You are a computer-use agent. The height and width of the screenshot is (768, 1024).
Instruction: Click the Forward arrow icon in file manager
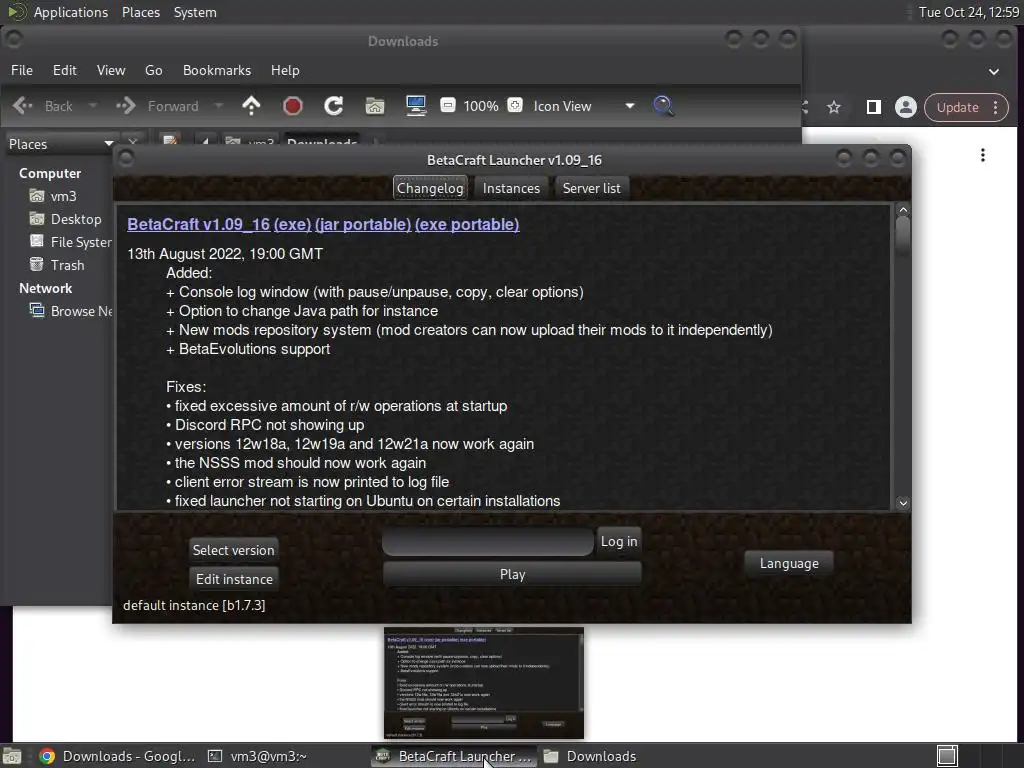click(125, 106)
